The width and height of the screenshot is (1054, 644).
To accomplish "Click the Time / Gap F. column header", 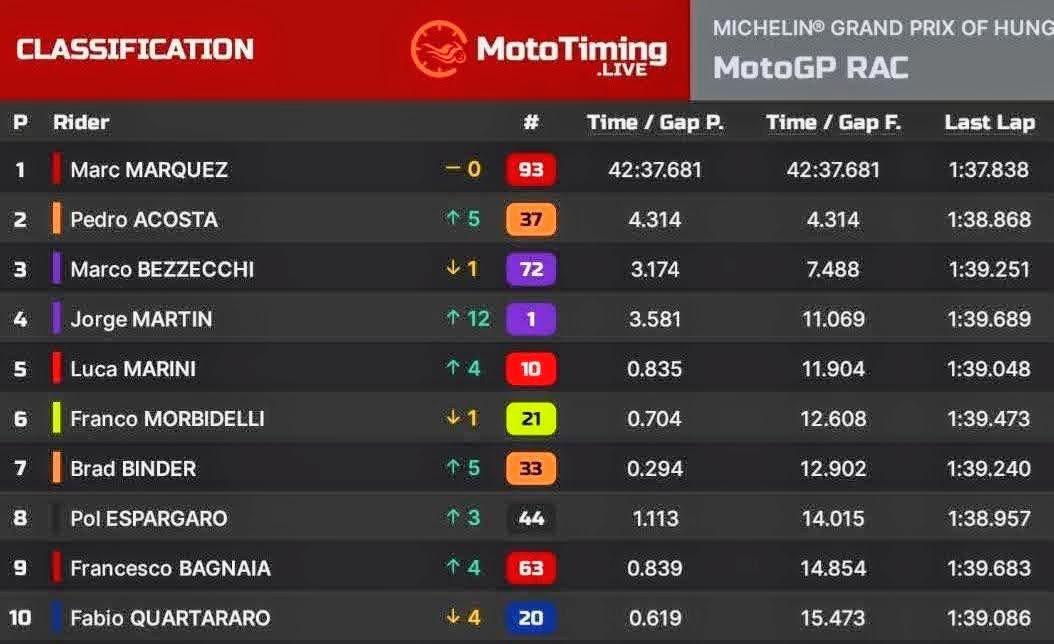I will point(834,122).
